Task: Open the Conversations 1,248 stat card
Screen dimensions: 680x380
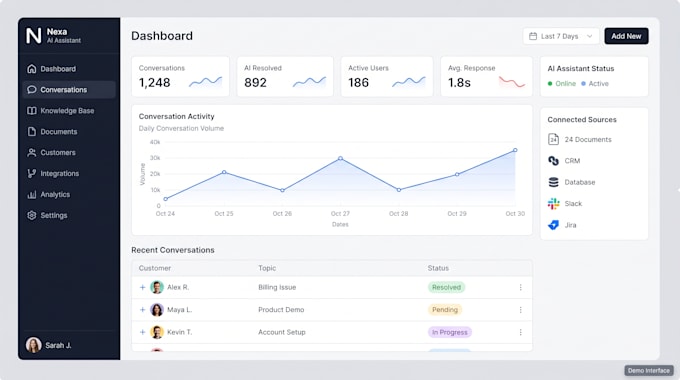Action: pos(180,76)
